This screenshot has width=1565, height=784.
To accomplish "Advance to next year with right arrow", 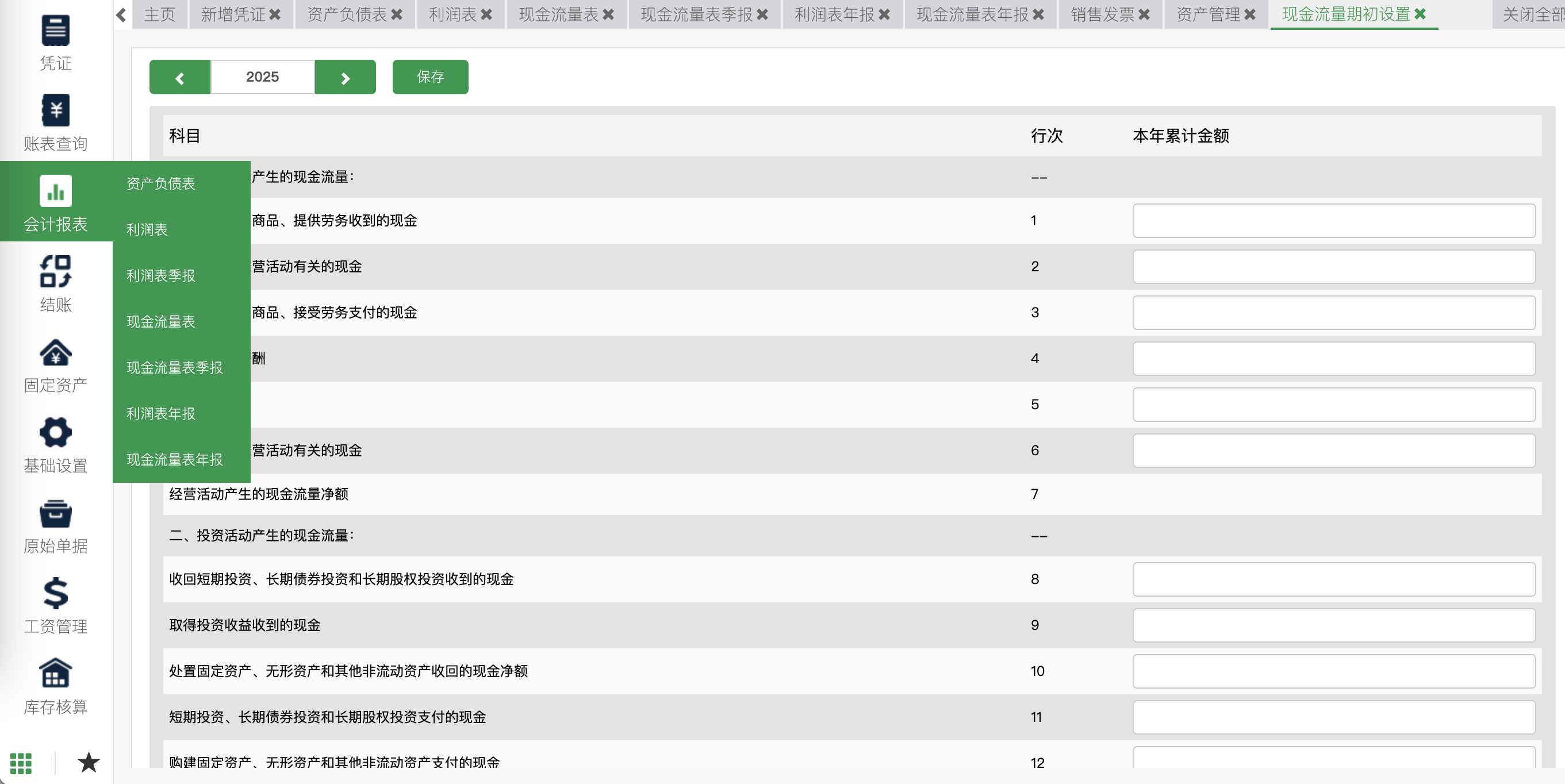I will [x=345, y=78].
